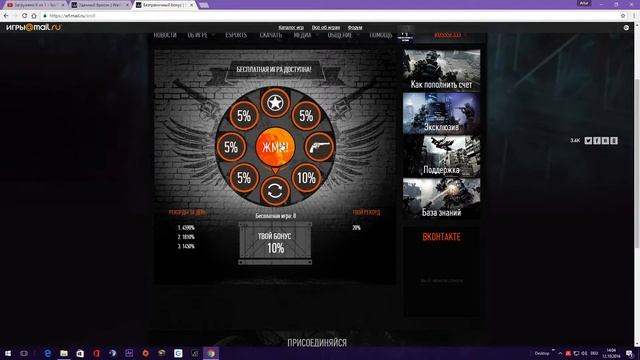This screenshot has width=640, height=360.
Task: Open the ОБЩЕНИЕ menu
Action: click(x=340, y=36)
